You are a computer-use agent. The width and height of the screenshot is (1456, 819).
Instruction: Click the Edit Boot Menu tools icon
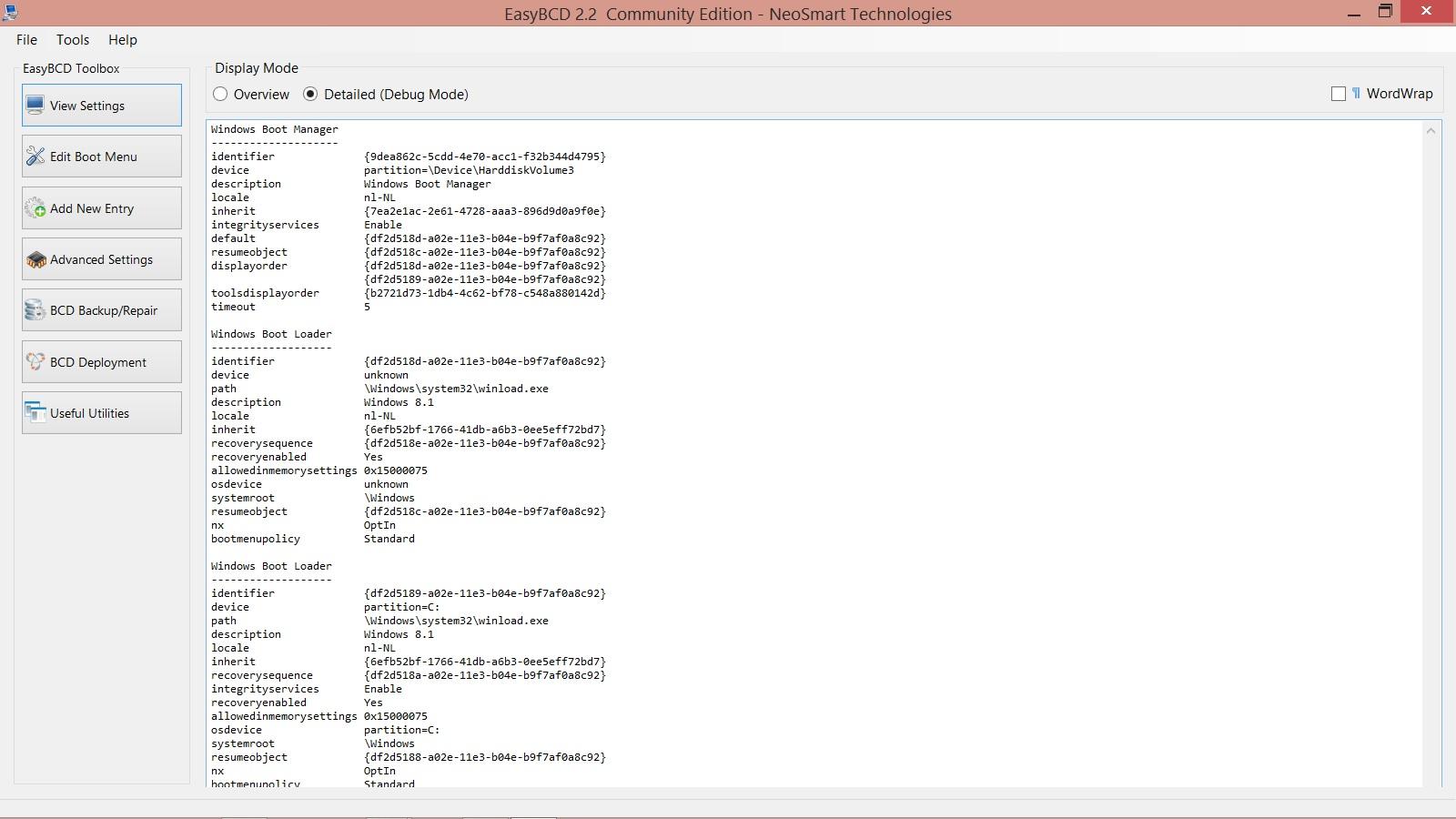click(35, 157)
